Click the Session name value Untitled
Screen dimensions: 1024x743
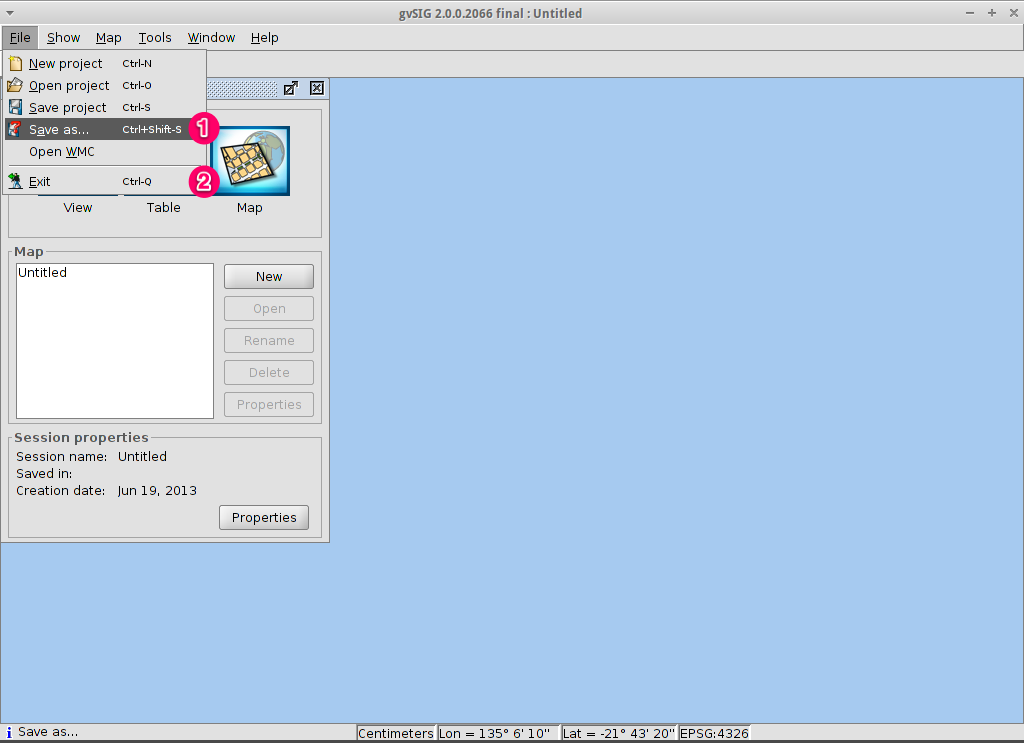(142, 456)
